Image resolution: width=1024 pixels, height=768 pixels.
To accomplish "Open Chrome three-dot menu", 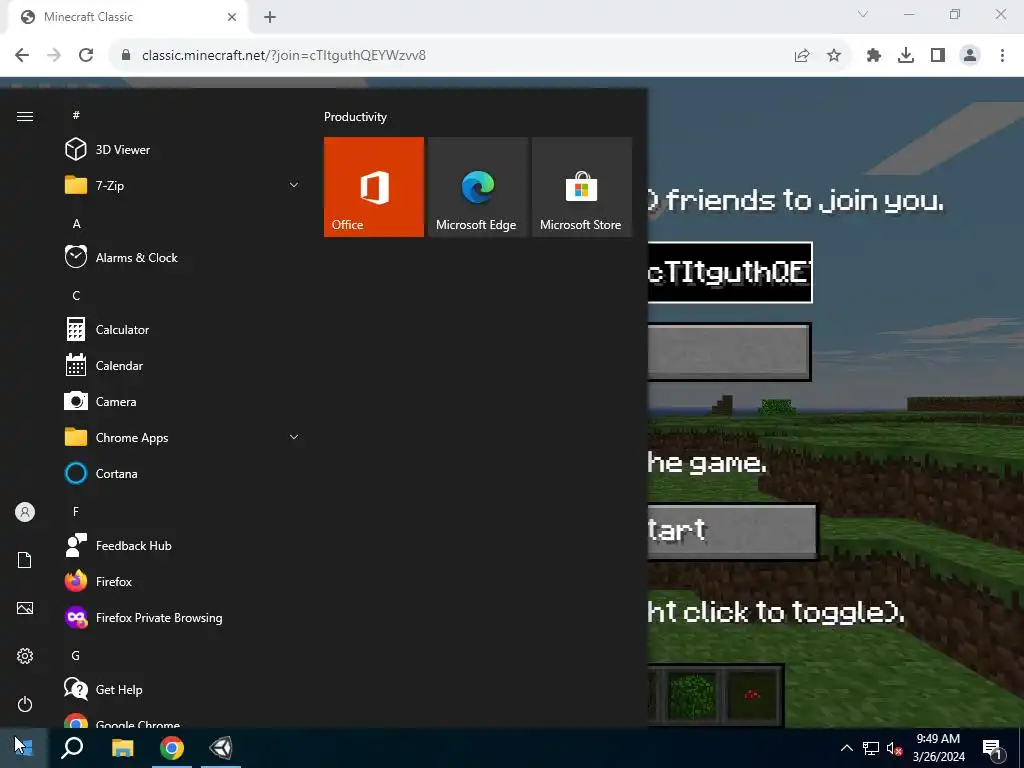I will coord(1002,56).
